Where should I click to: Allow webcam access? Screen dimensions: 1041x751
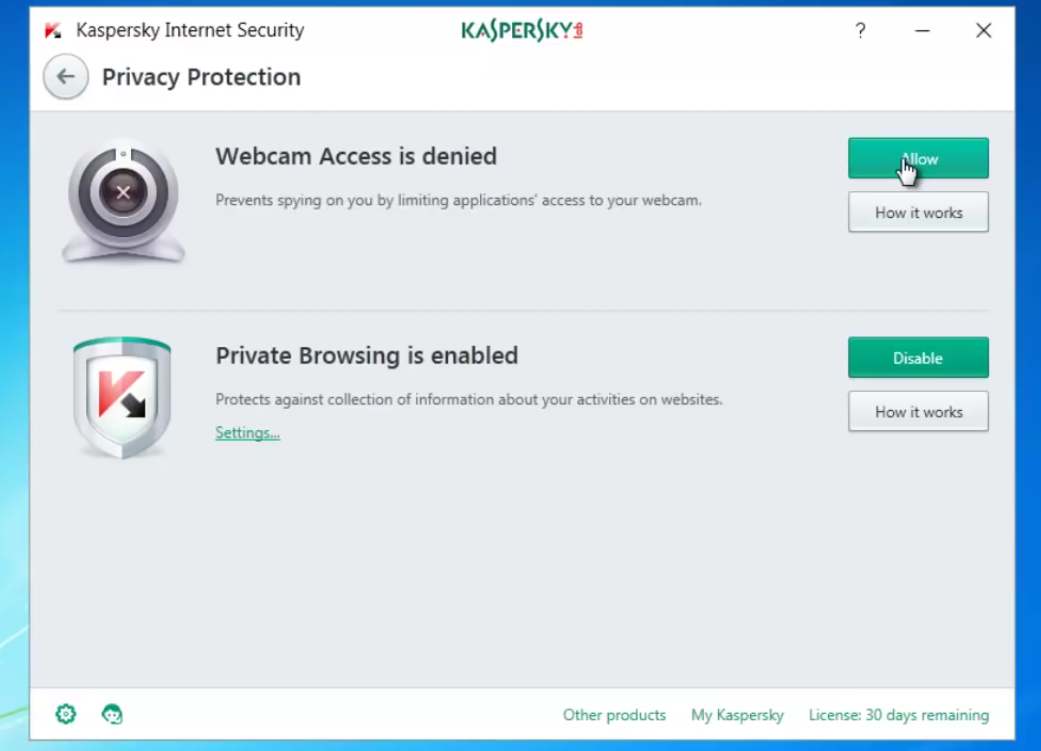point(918,159)
